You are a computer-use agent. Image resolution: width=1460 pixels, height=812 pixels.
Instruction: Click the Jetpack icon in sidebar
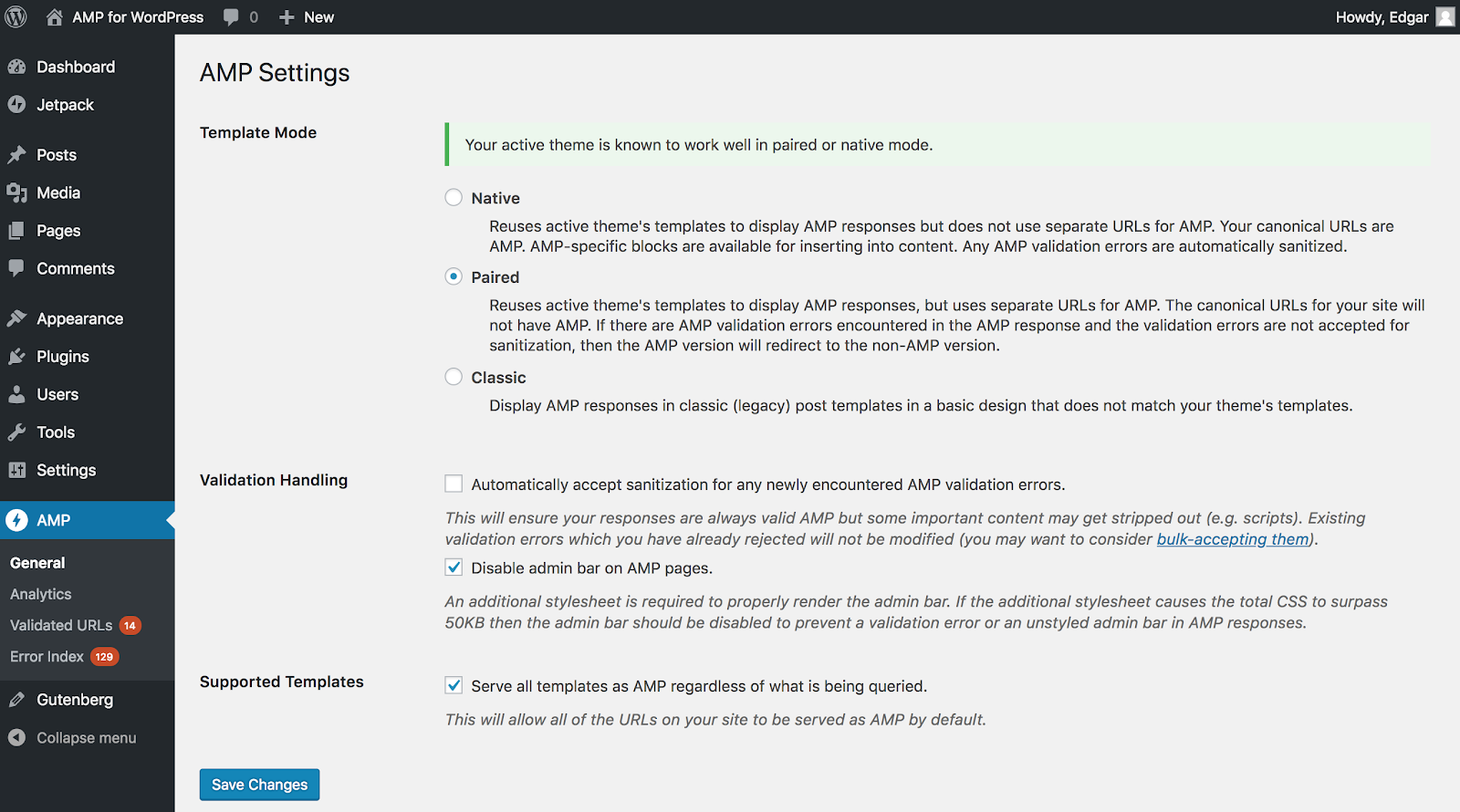16,105
